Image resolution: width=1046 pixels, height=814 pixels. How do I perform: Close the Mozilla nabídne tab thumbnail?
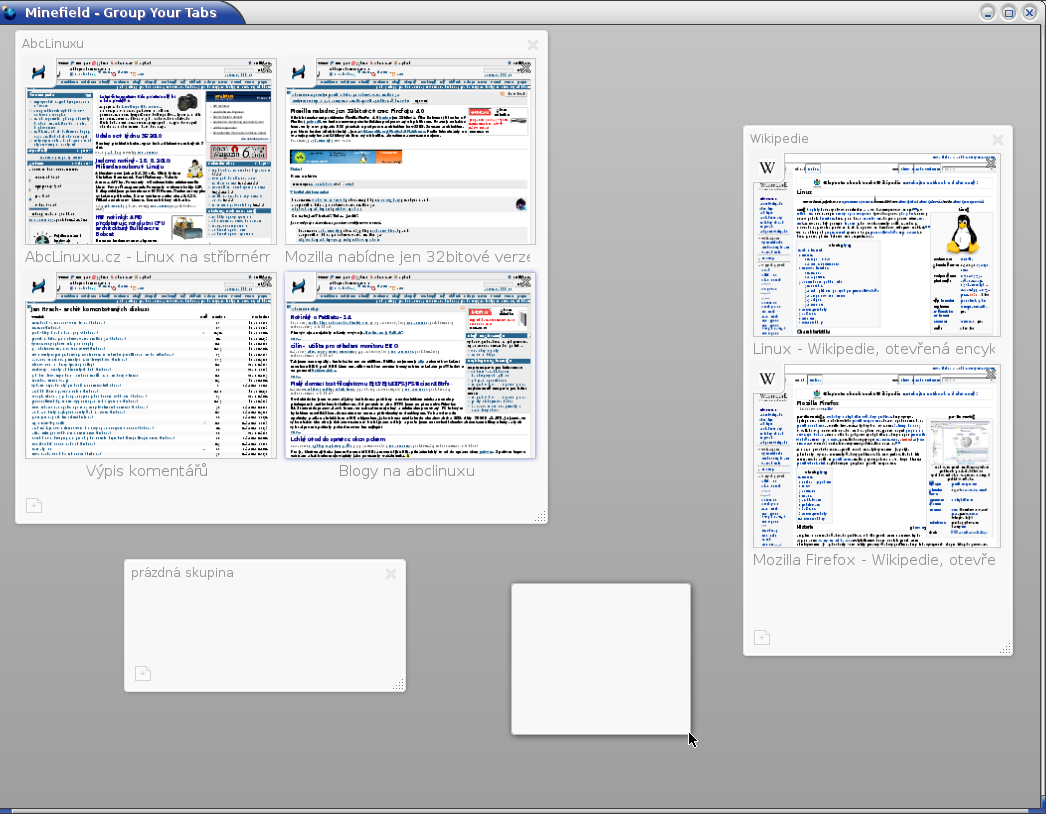[x=525, y=68]
